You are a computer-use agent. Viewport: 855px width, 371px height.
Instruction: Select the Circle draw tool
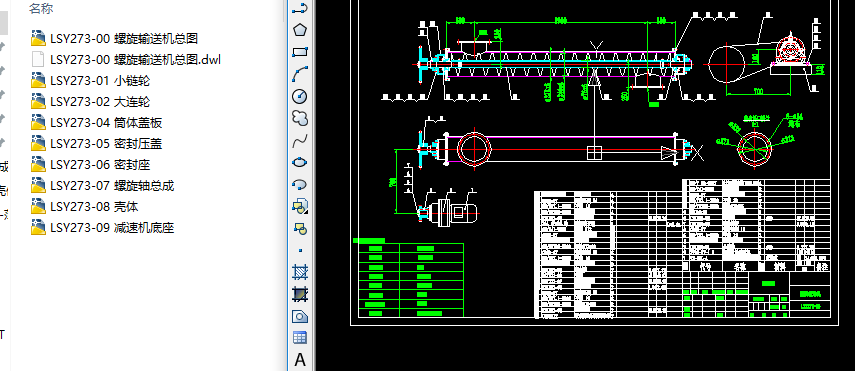(x=300, y=96)
